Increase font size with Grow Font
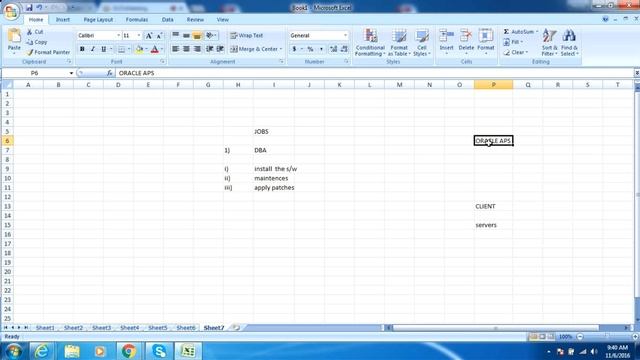The height and width of the screenshot is (360, 640). pyautogui.click(x=149, y=36)
